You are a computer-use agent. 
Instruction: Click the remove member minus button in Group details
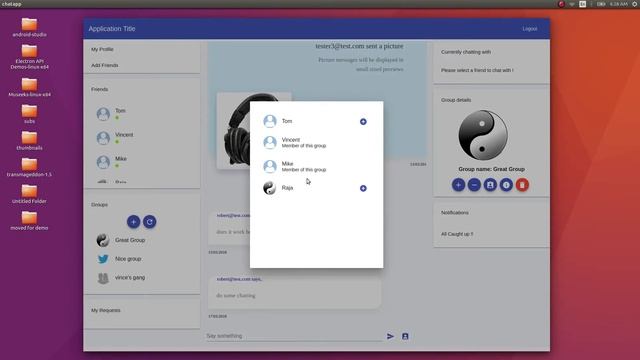(474, 185)
